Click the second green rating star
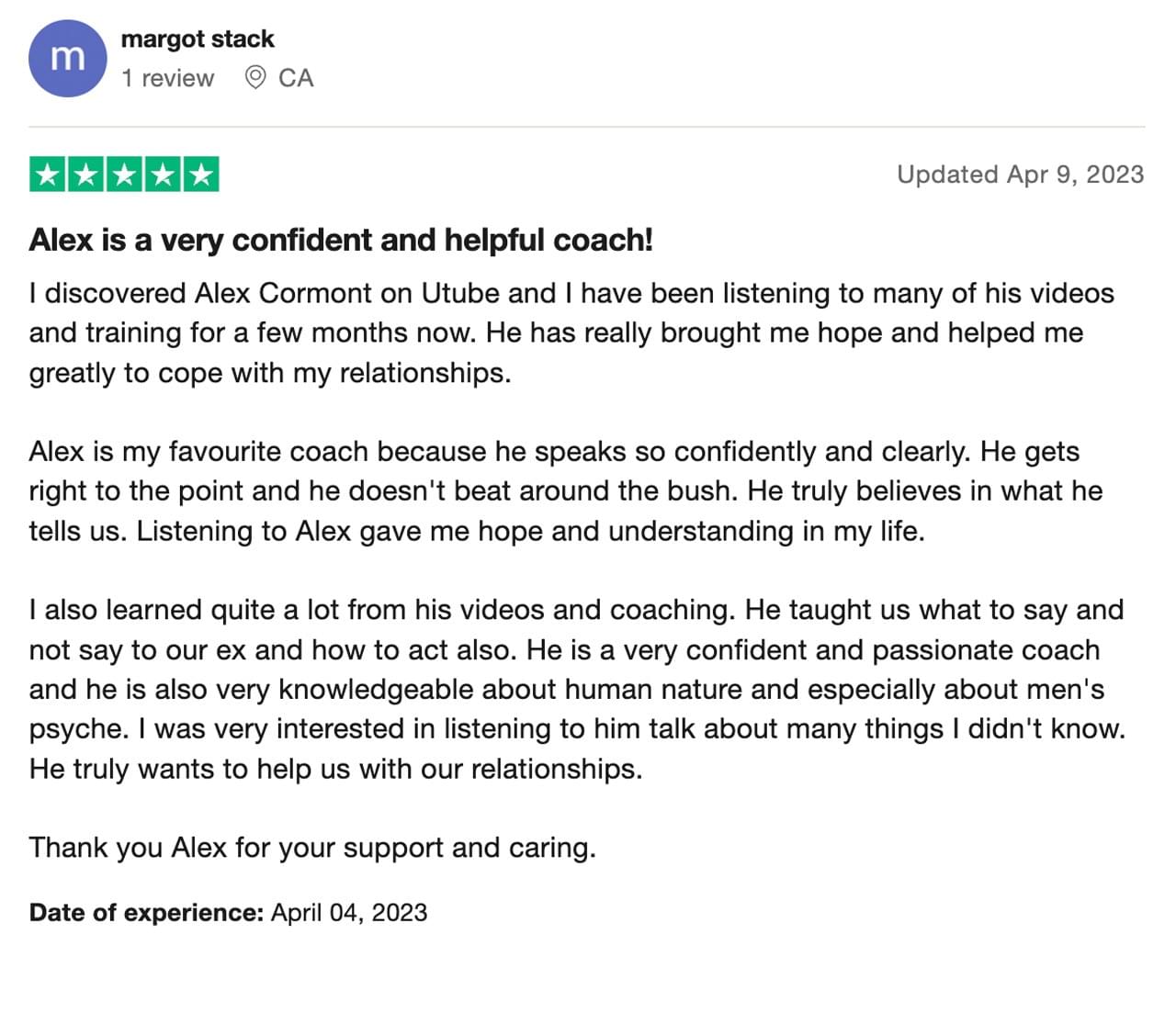This screenshot has height=1036, width=1176. [x=86, y=175]
